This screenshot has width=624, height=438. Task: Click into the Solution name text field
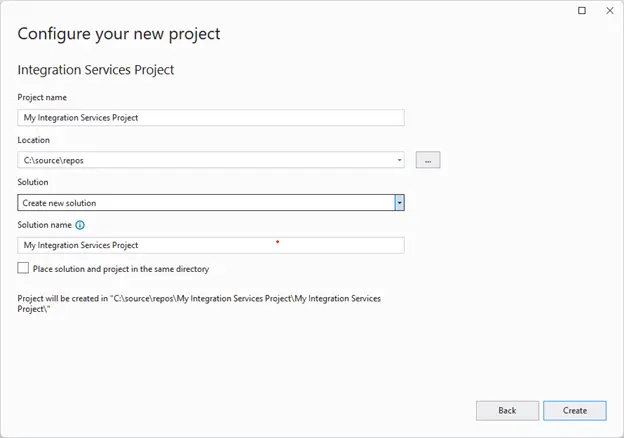point(210,245)
